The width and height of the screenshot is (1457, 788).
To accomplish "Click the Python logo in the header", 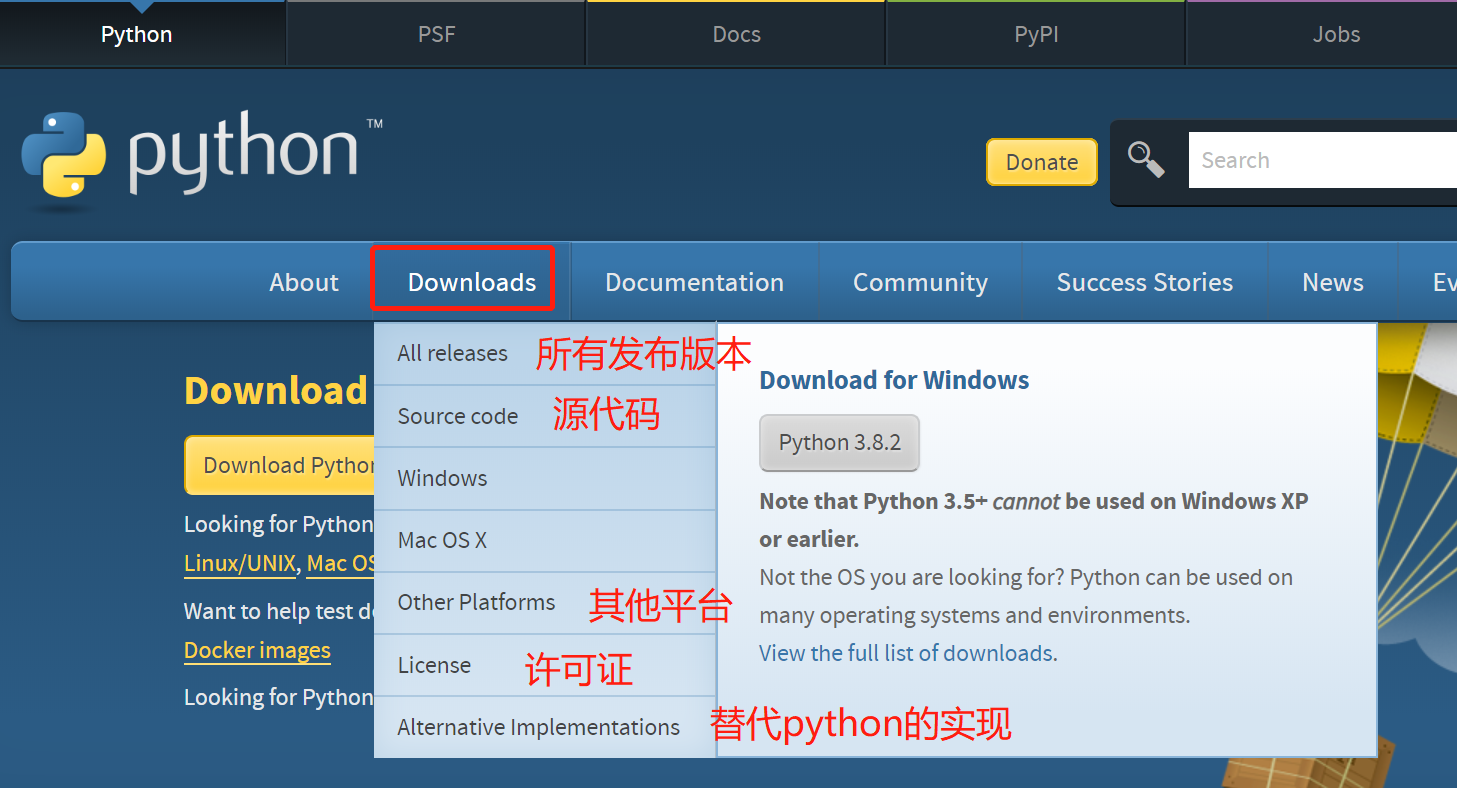I will point(201,160).
